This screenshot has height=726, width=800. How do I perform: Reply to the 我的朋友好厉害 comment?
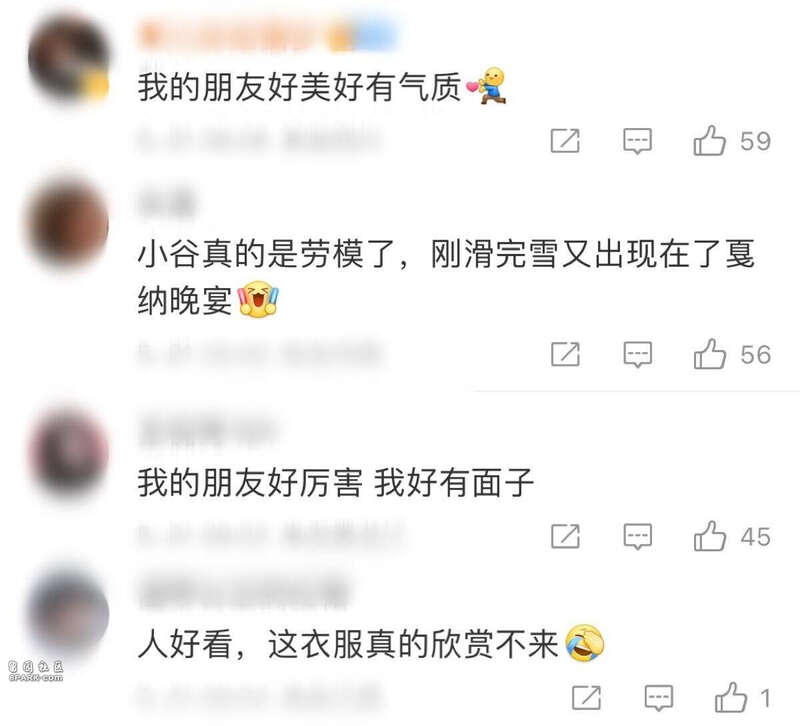click(637, 536)
